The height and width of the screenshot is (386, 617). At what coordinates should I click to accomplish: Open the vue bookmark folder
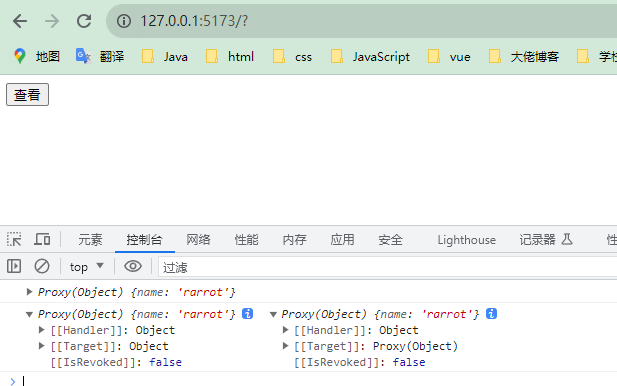click(449, 56)
